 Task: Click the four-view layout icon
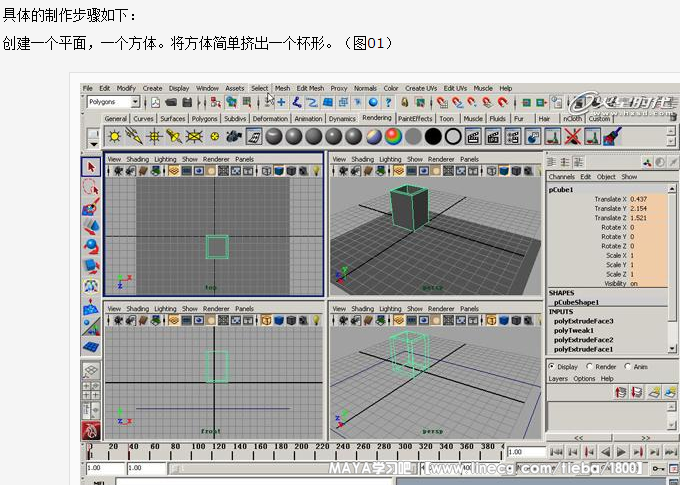(x=91, y=390)
